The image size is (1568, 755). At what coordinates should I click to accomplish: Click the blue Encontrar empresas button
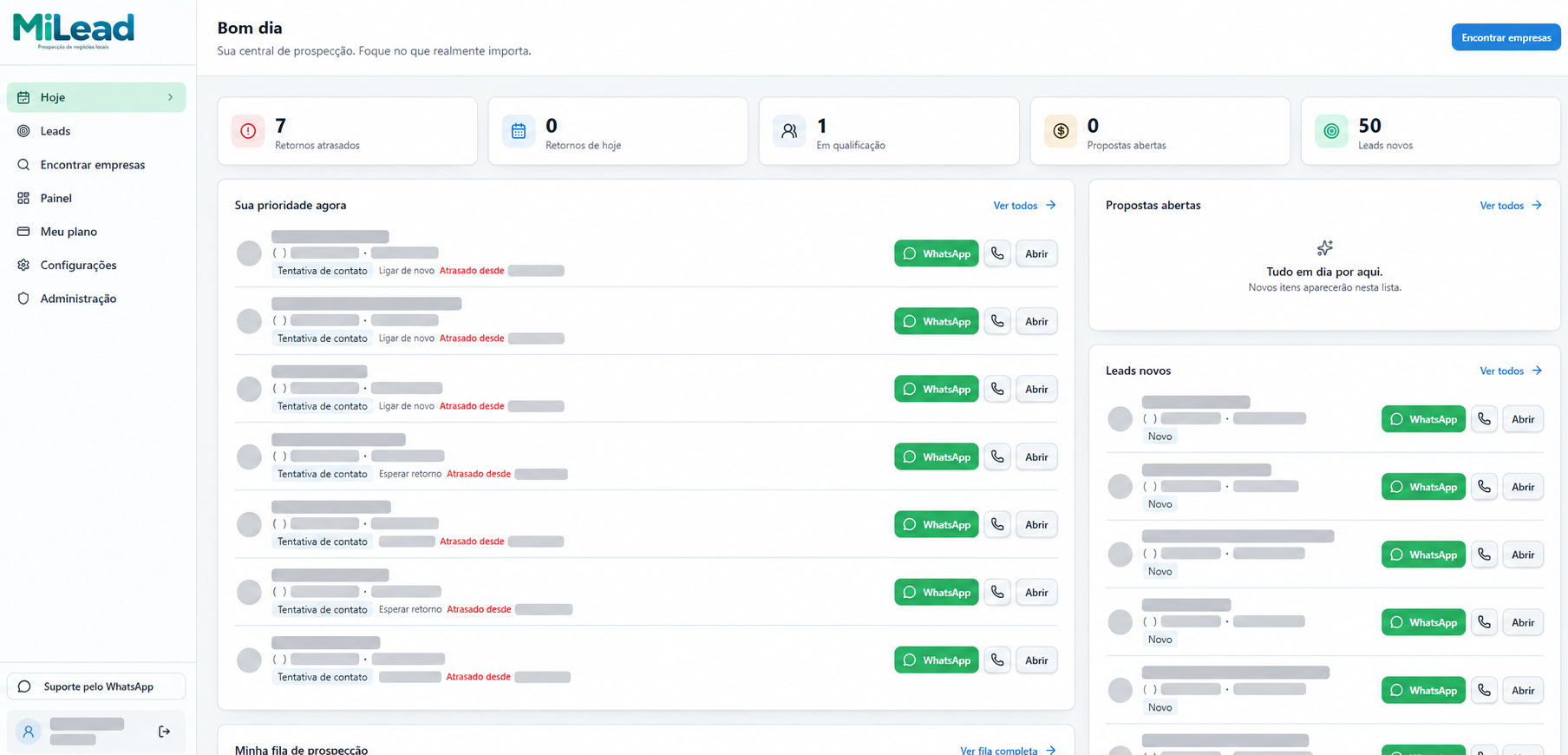(1506, 37)
